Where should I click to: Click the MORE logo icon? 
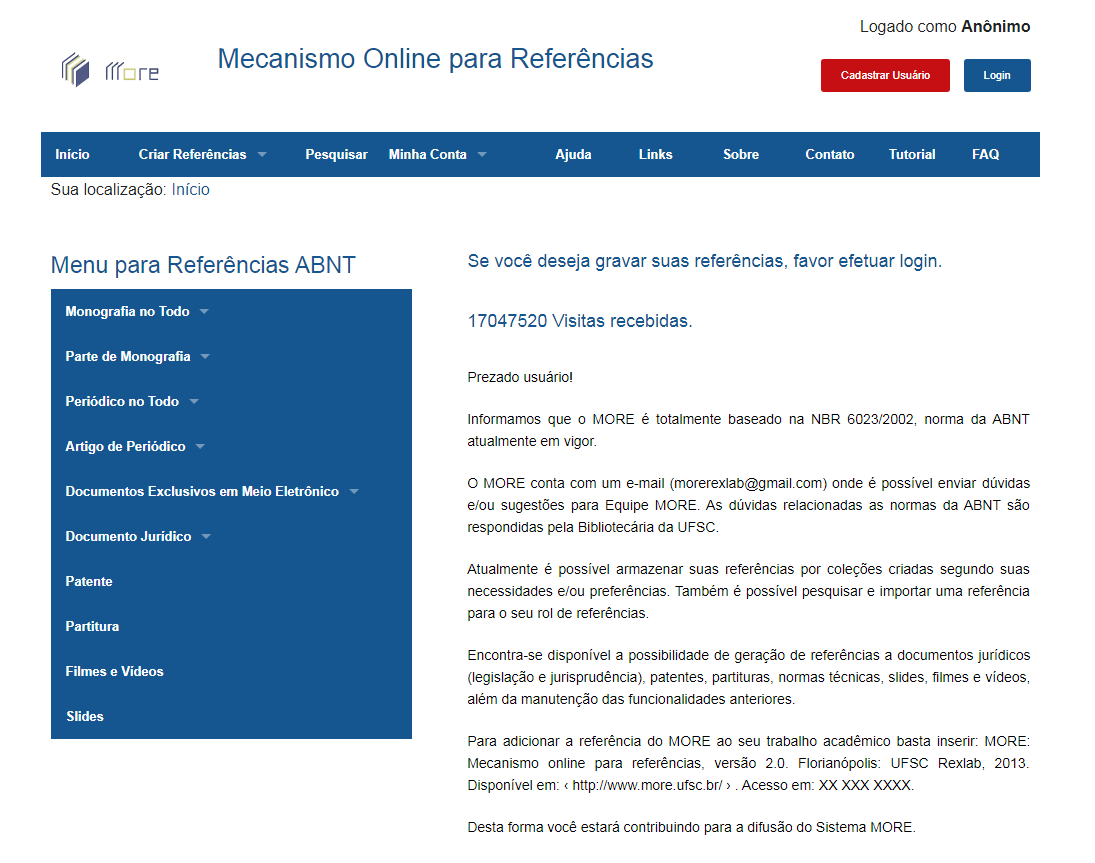tap(109, 70)
